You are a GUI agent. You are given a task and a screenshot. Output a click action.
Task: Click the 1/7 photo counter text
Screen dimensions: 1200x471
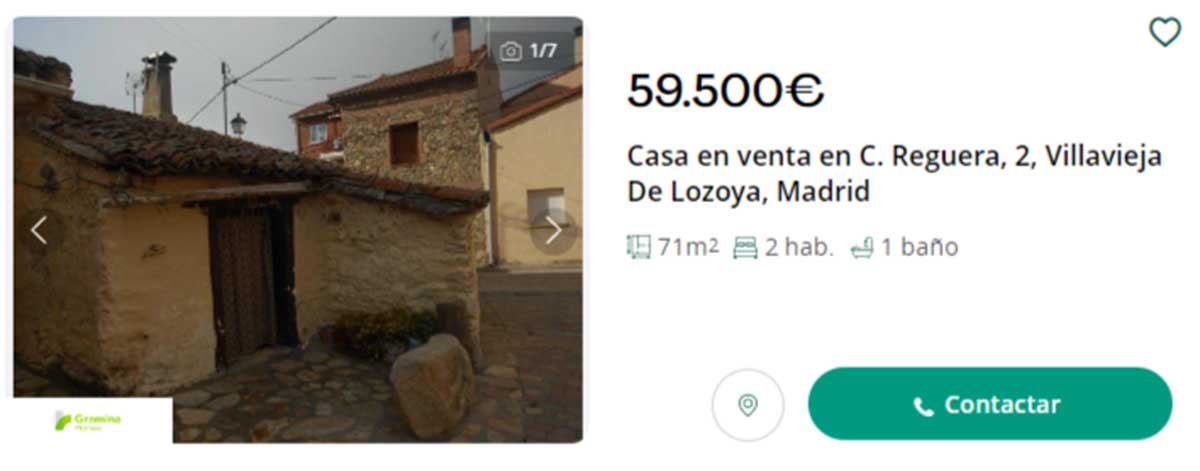[543, 51]
